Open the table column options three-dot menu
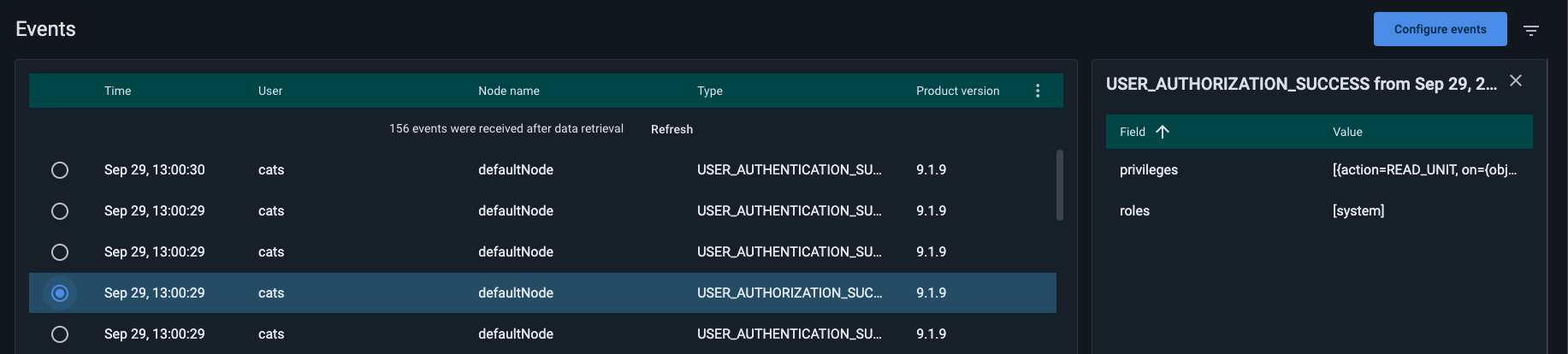The width and height of the screenshot is (1568, 354). coord(1037,91)
